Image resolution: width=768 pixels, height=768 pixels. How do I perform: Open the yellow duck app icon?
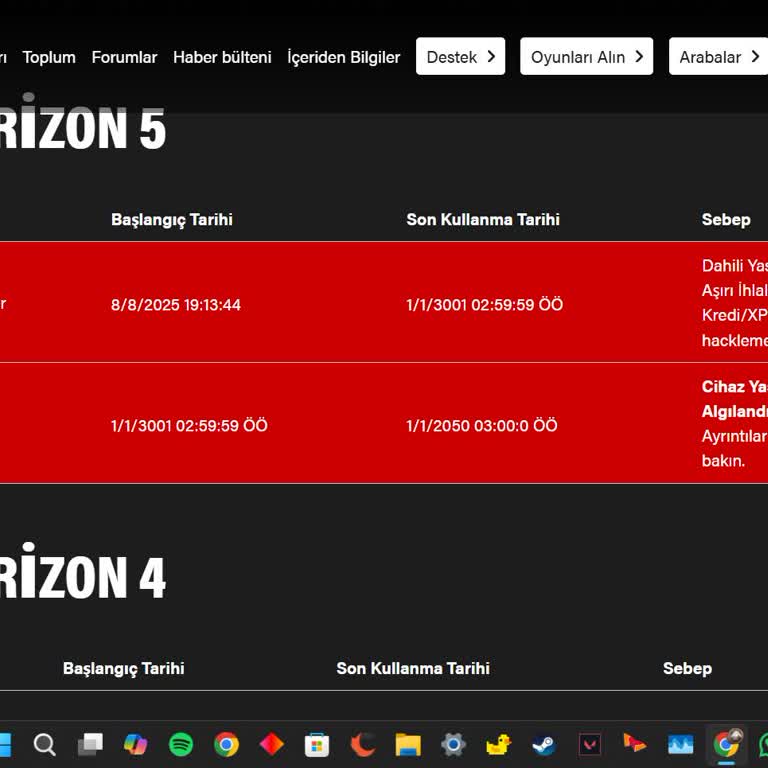[x=499, y=744]
